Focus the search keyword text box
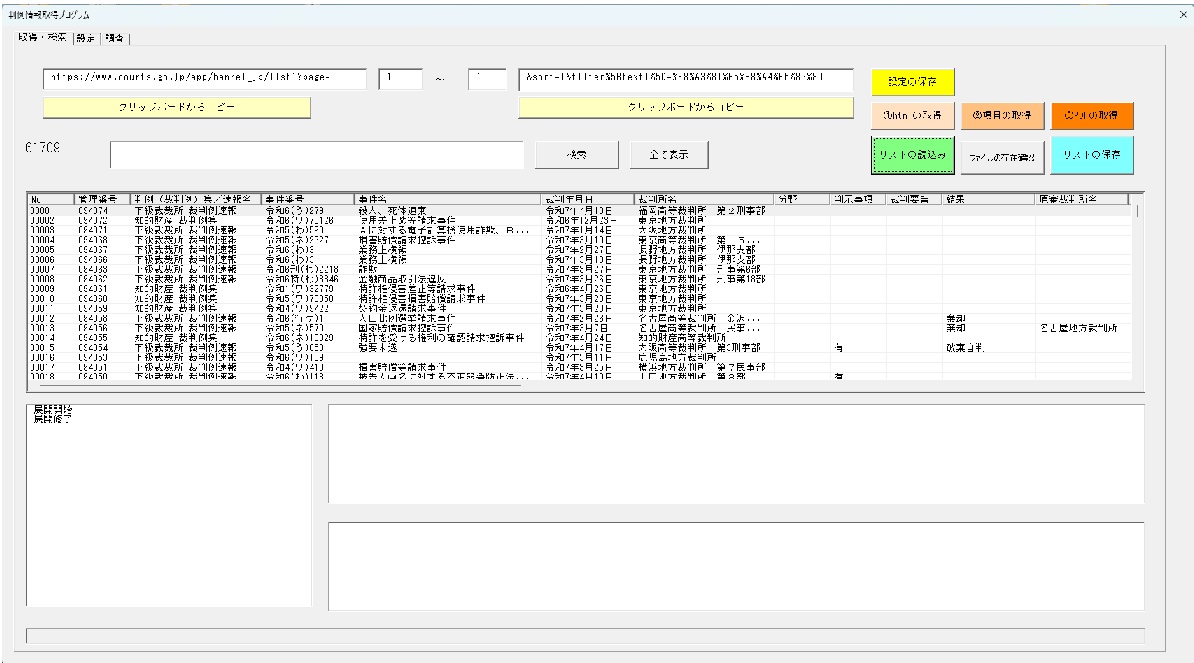Image resolution: width=1194 pixels, height=663 pixels. pos(317,155)
